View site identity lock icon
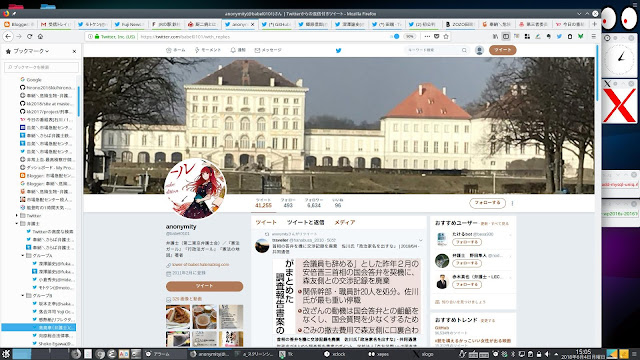The width and height of the screenshot is (640, 360). (x=97, y=36)
